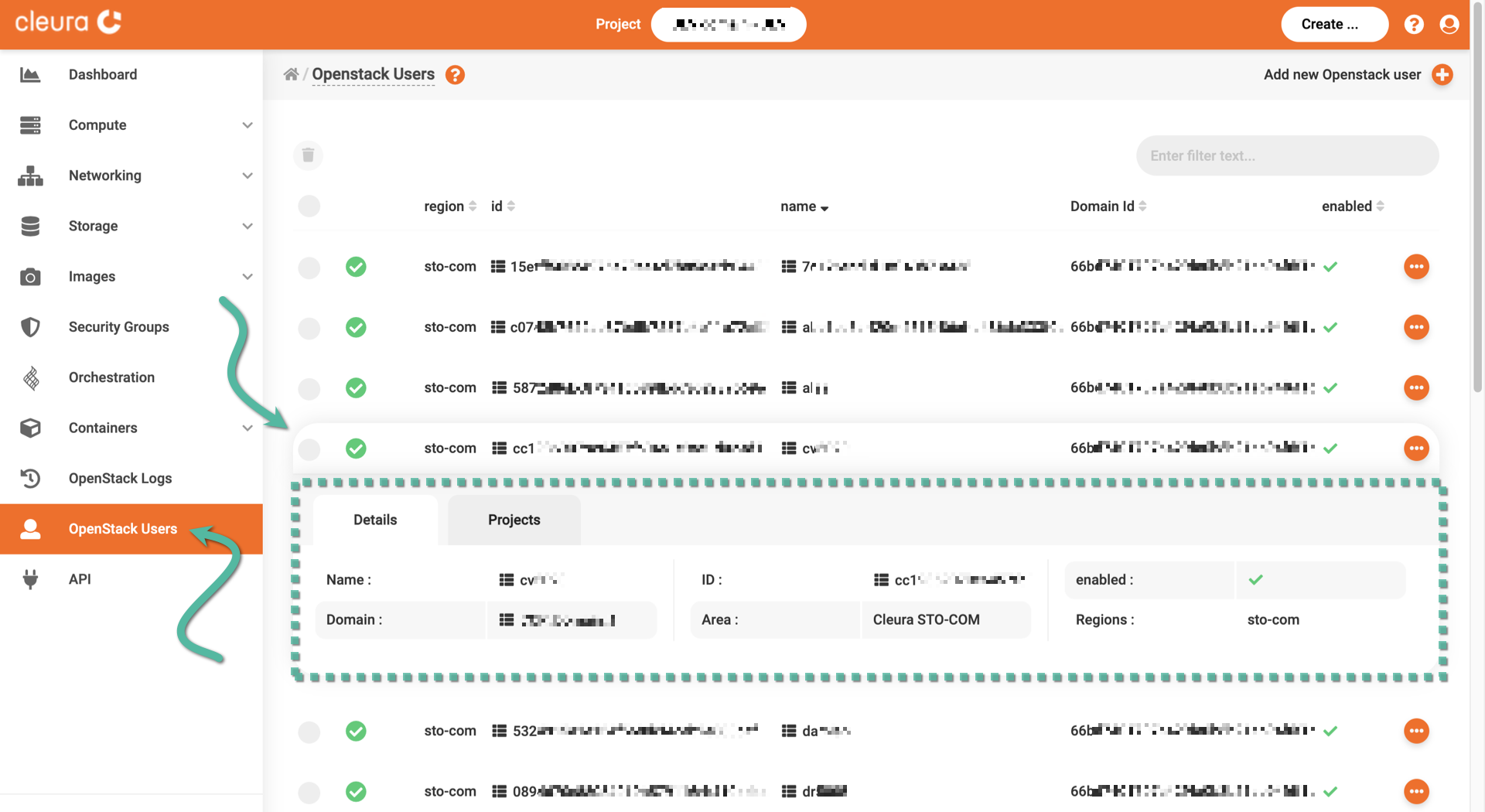Image resolution: width=1485 pixels, height=812 pixels.
Task: Click the home breadcrumb icon
Action: coord(291,74)
